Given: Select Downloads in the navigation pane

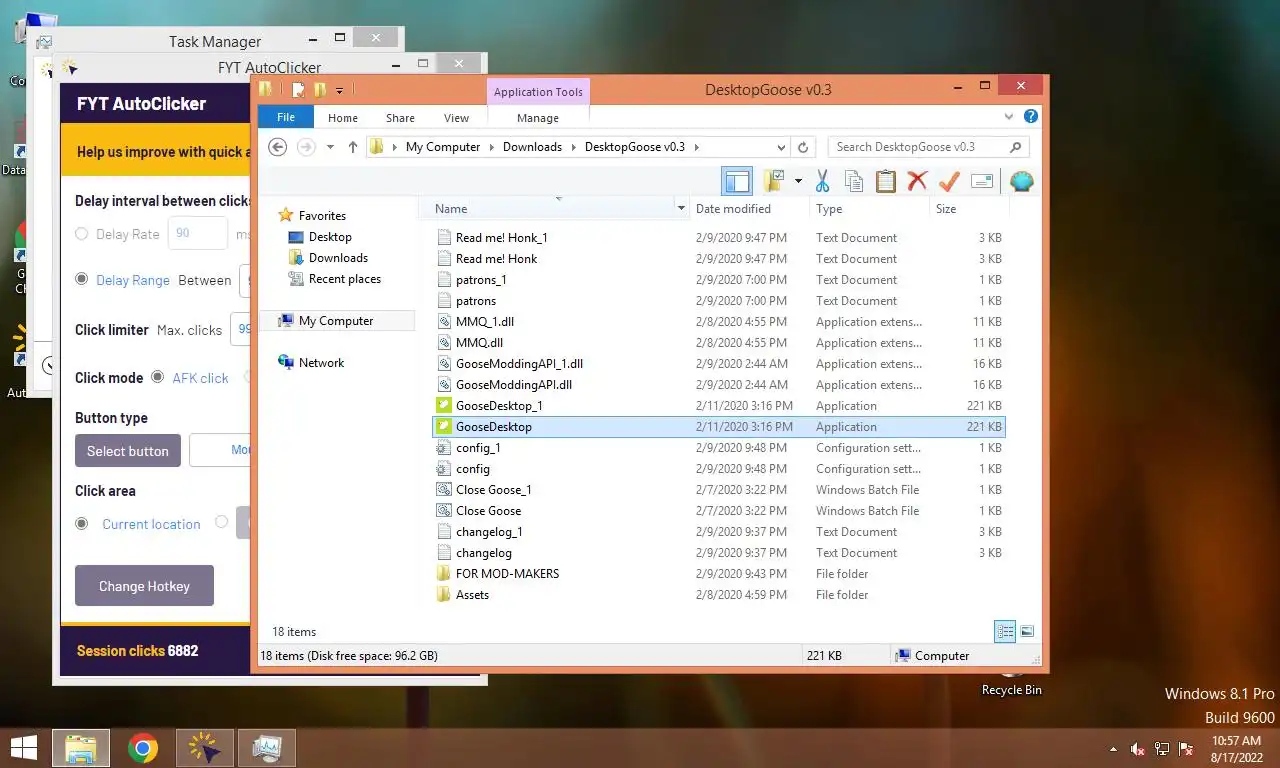Looking at the screenshot, I should (x=338, y=258).
